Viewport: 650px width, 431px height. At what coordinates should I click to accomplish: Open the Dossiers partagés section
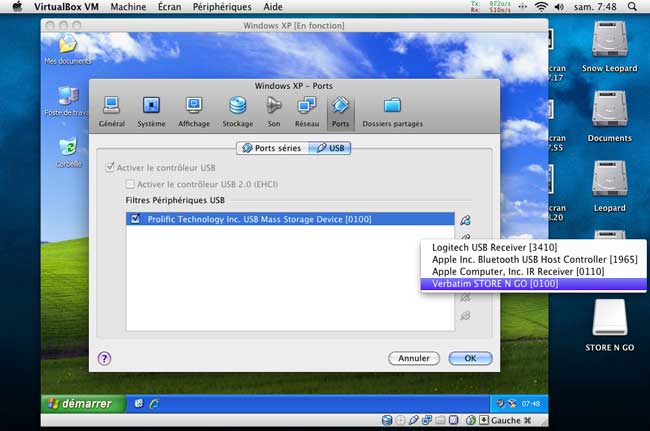point(392,111)
